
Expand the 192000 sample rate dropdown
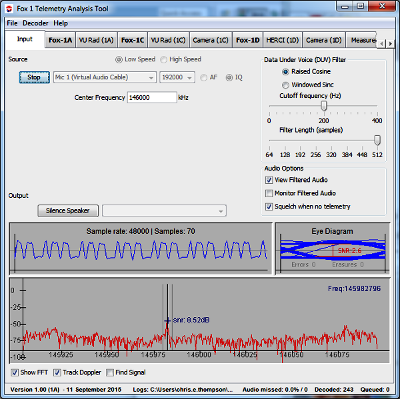point(177,77)
